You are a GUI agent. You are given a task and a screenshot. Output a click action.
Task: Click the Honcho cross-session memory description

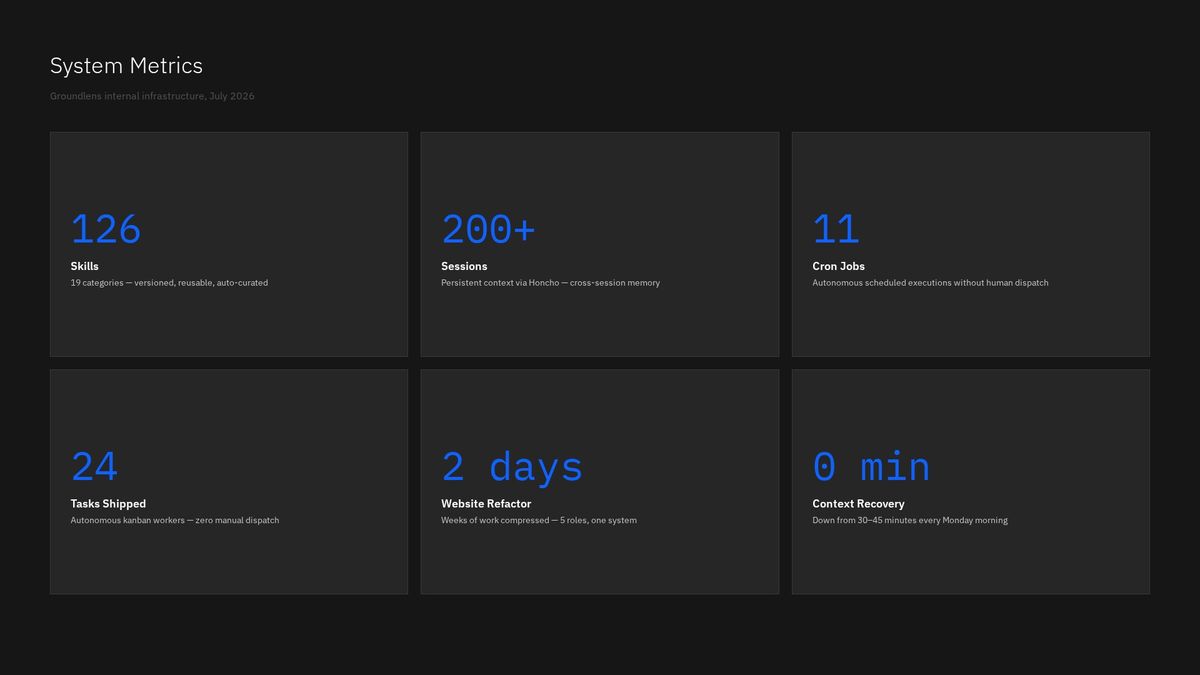tap(550, 283)
